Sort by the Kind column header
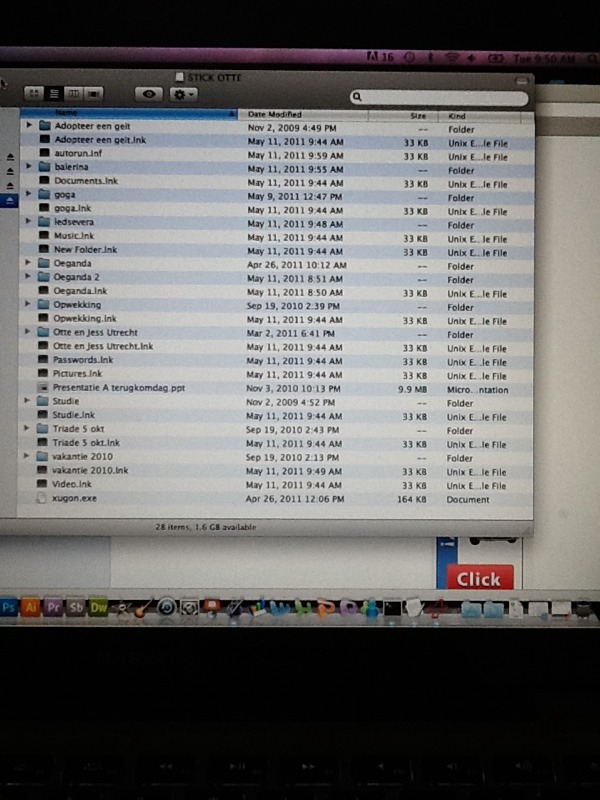 pyautogui.click(x=480, y=116)
